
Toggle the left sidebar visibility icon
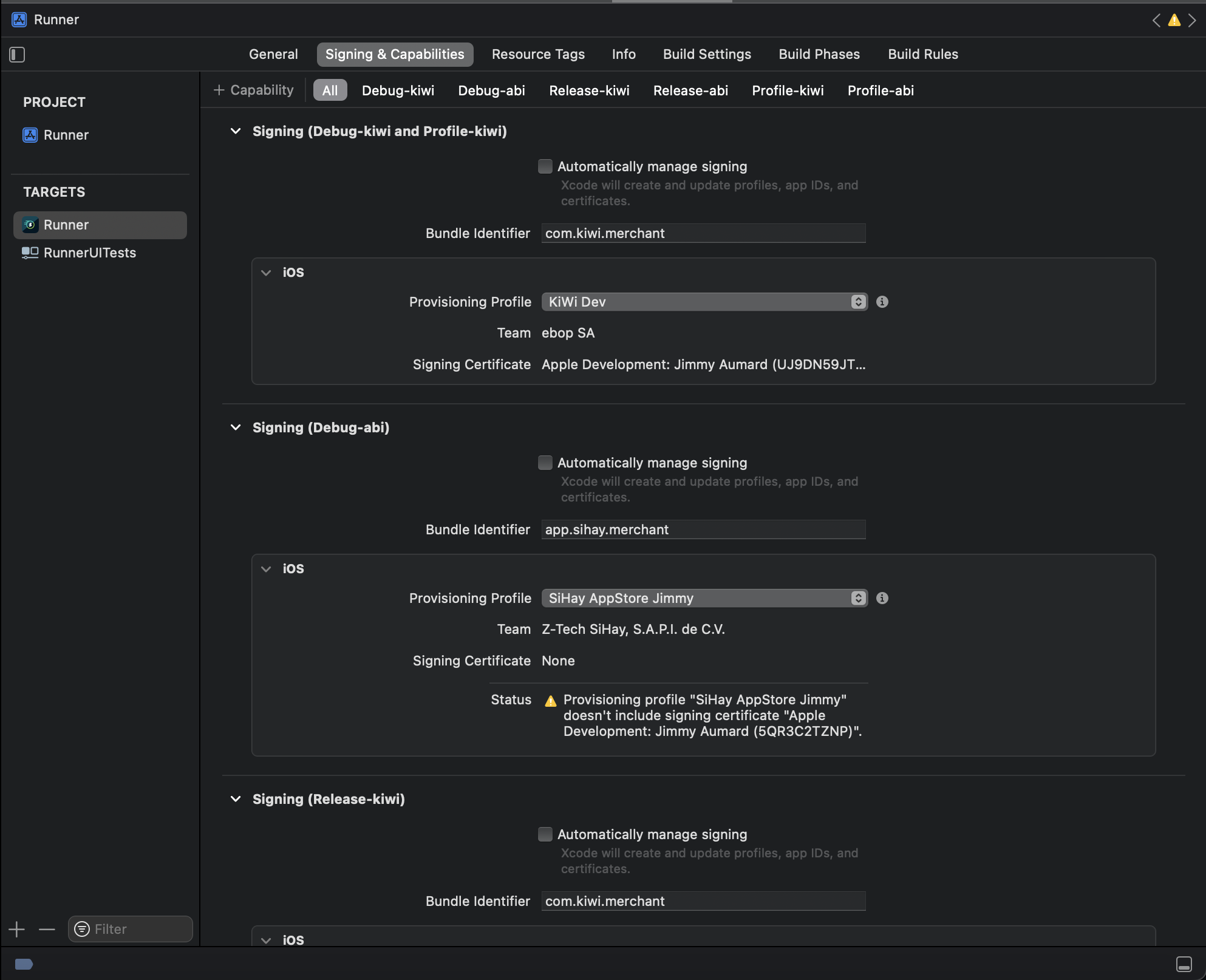tap(17, 55)
